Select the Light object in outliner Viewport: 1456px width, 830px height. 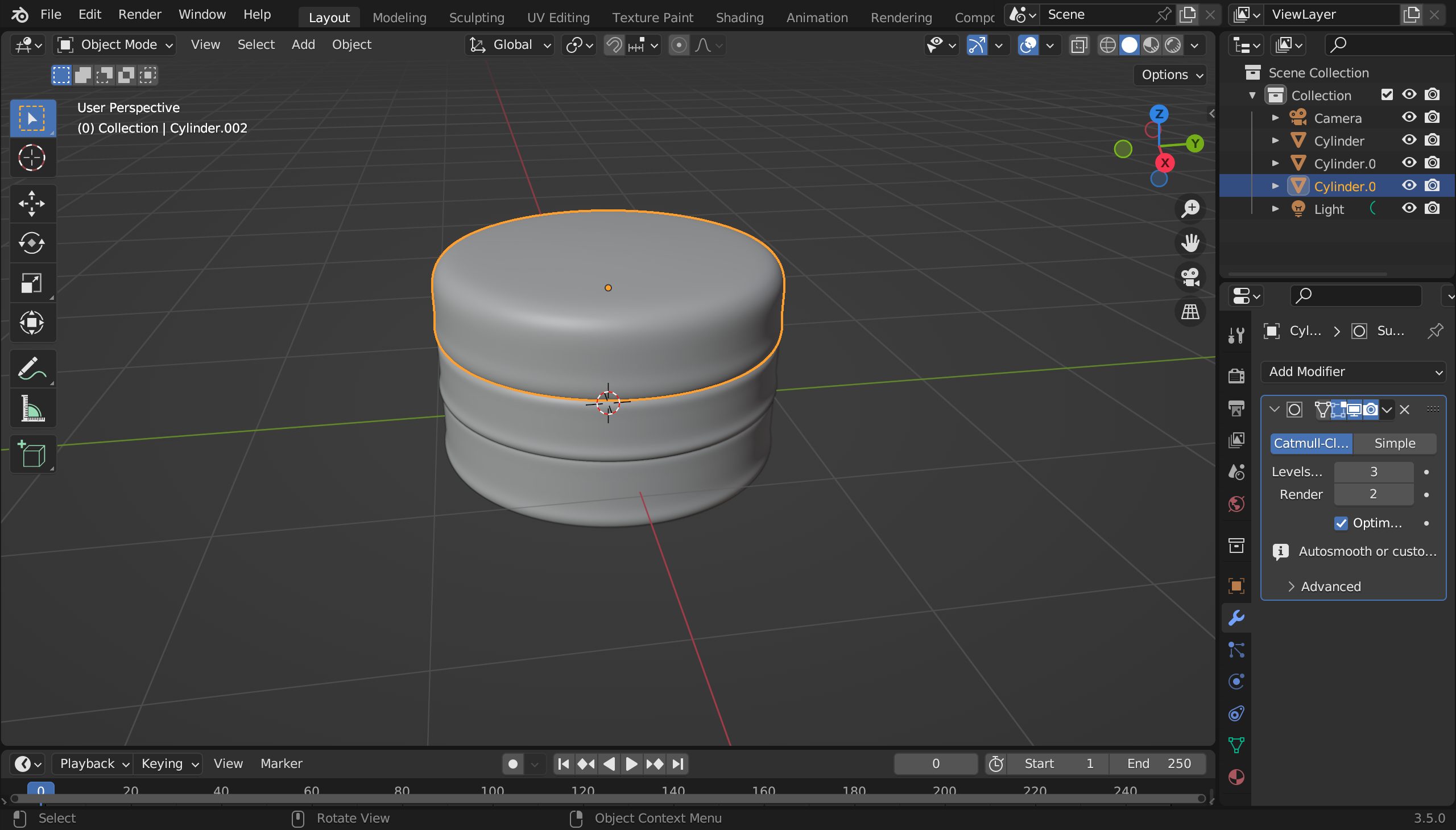pos(1329,209)
